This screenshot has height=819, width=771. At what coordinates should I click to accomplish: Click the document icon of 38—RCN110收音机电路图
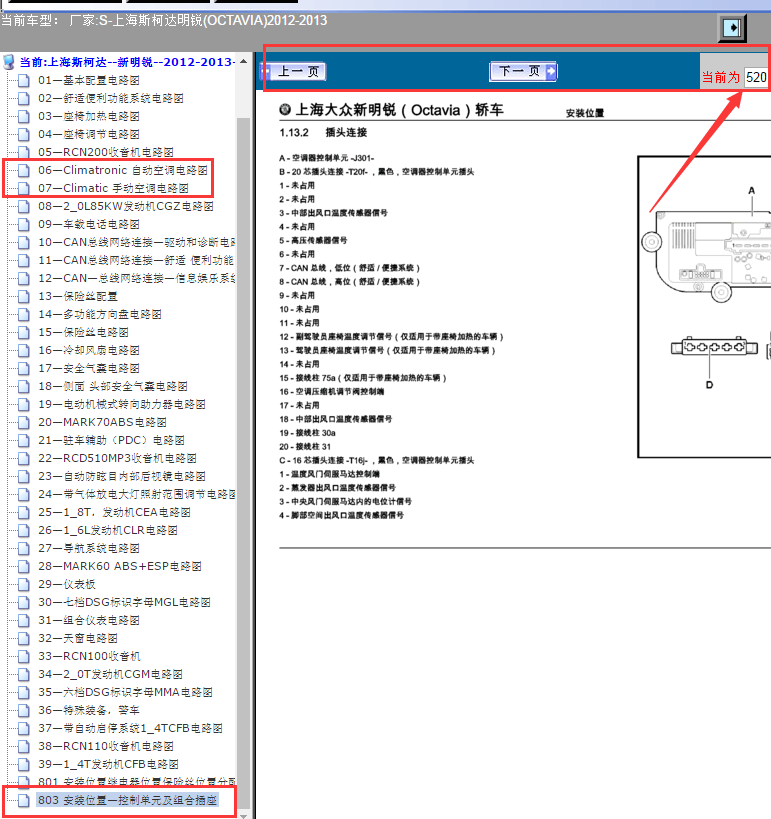pos(24,746)
